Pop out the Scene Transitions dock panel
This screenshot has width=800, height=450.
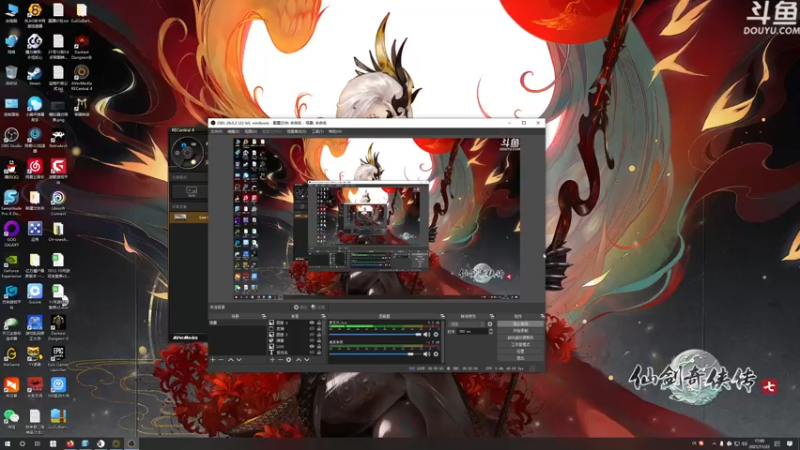pos(492,316)
